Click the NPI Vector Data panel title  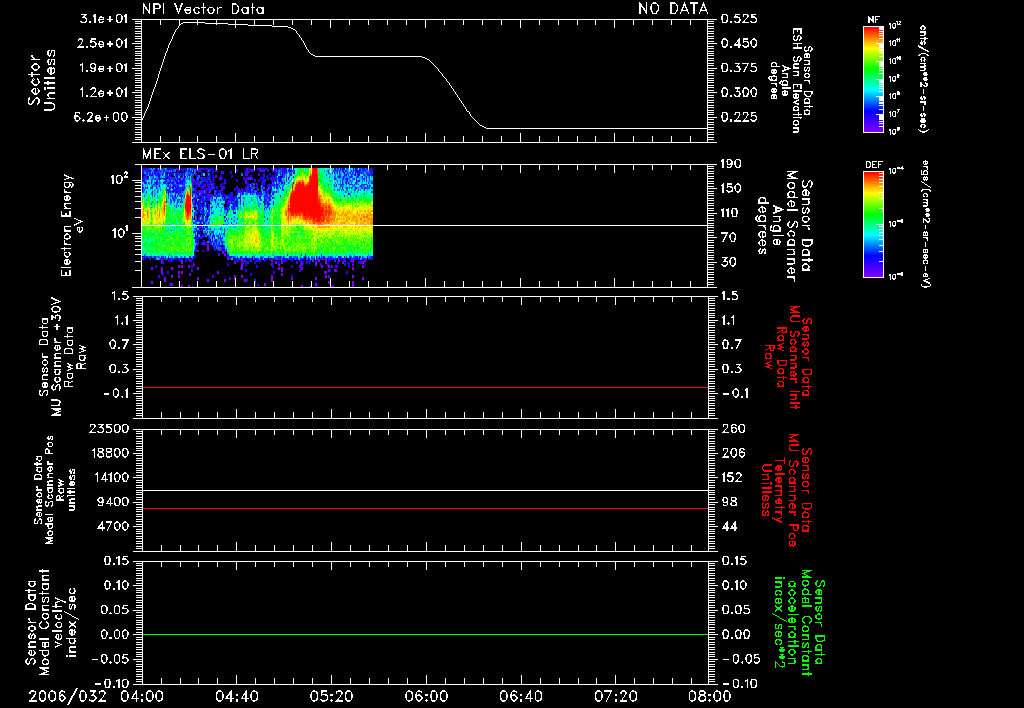203,9
